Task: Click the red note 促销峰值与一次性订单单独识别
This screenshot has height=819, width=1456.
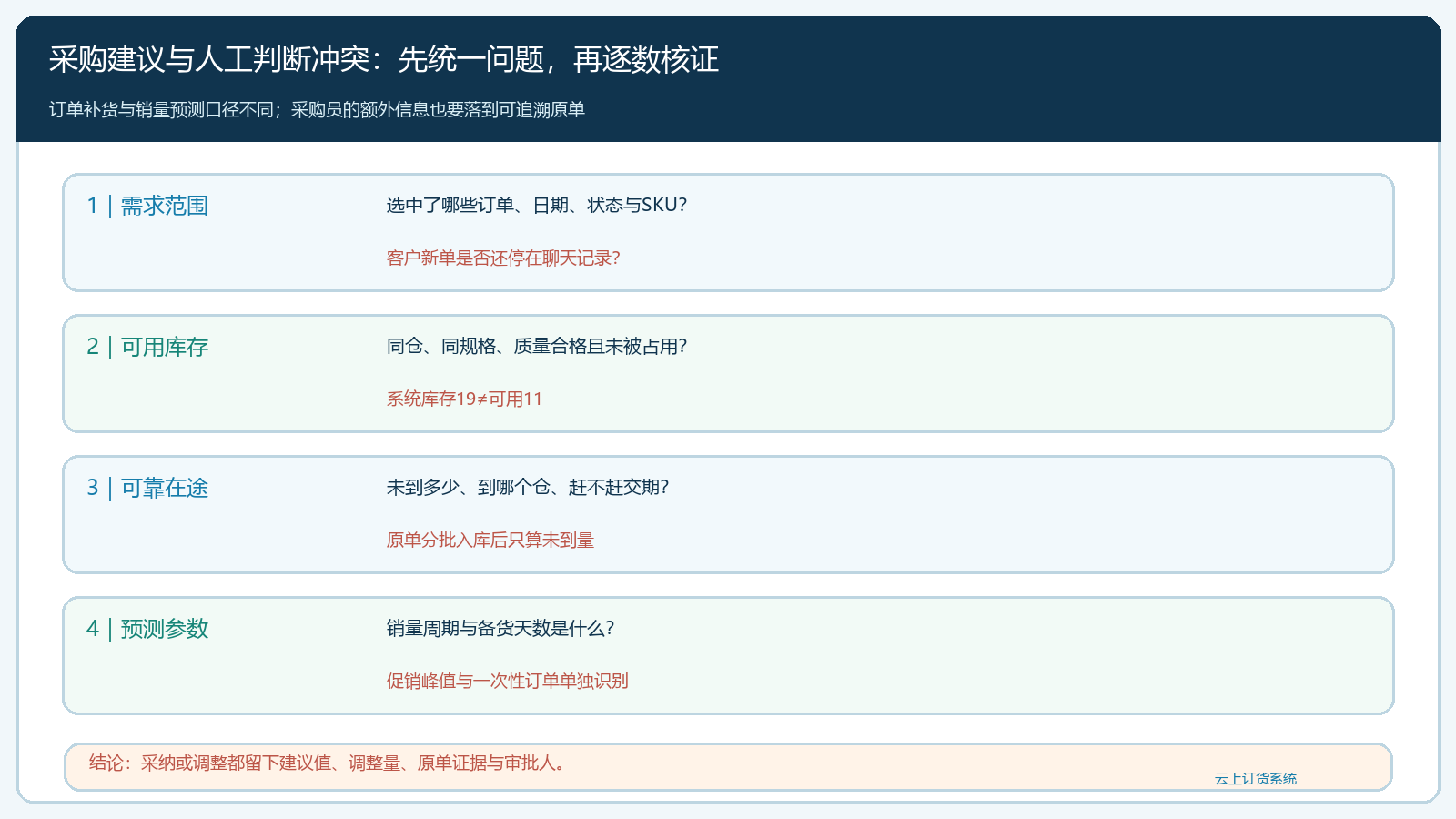Action: click(x=508, y=682)
